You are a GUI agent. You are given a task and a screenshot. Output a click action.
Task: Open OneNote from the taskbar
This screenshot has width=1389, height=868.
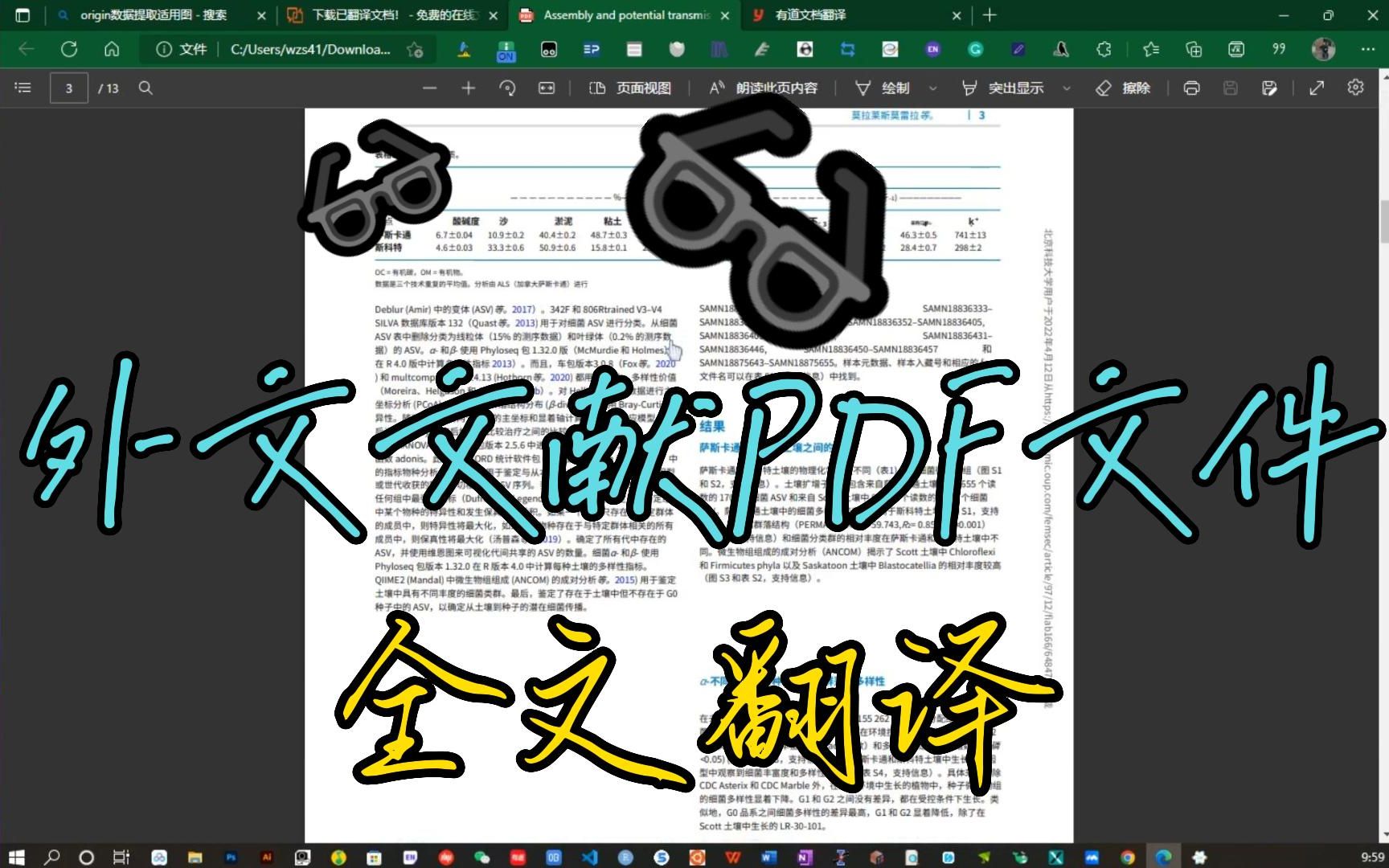point(804,858)
